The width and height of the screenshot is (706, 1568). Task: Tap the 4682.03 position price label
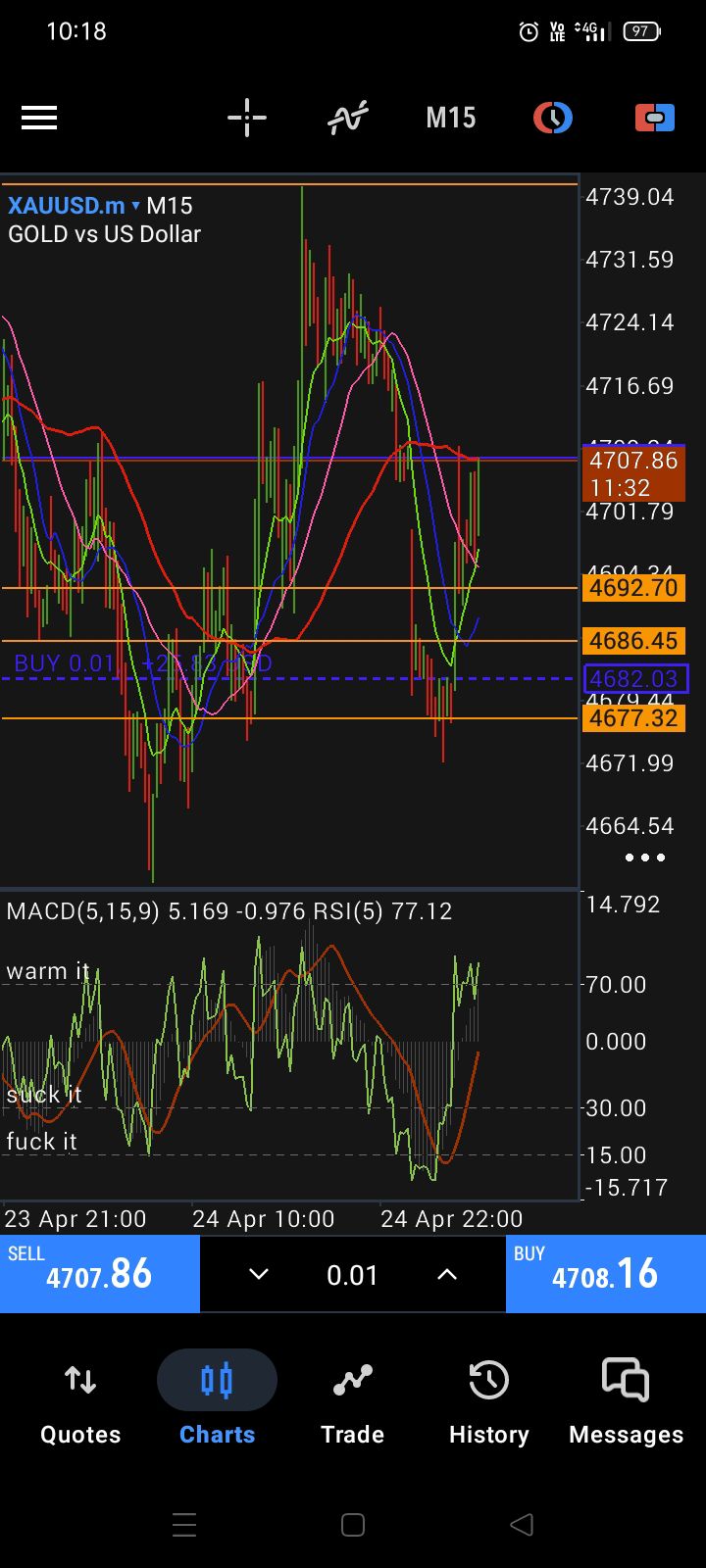(635, 679)
